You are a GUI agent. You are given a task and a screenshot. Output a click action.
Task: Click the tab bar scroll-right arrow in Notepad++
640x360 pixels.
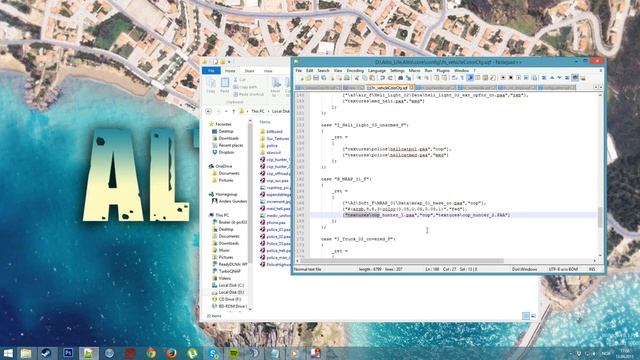600,87
